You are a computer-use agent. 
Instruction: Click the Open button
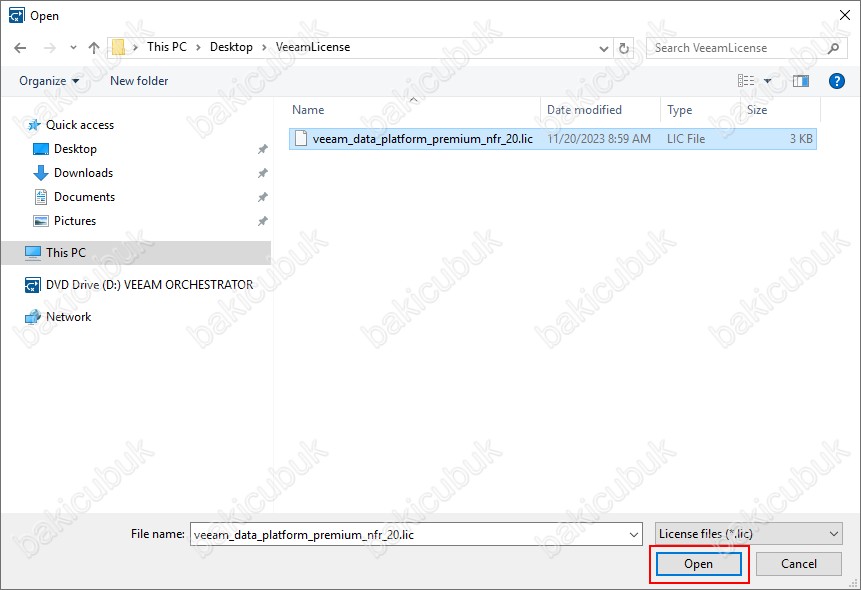tap(698, 564)
